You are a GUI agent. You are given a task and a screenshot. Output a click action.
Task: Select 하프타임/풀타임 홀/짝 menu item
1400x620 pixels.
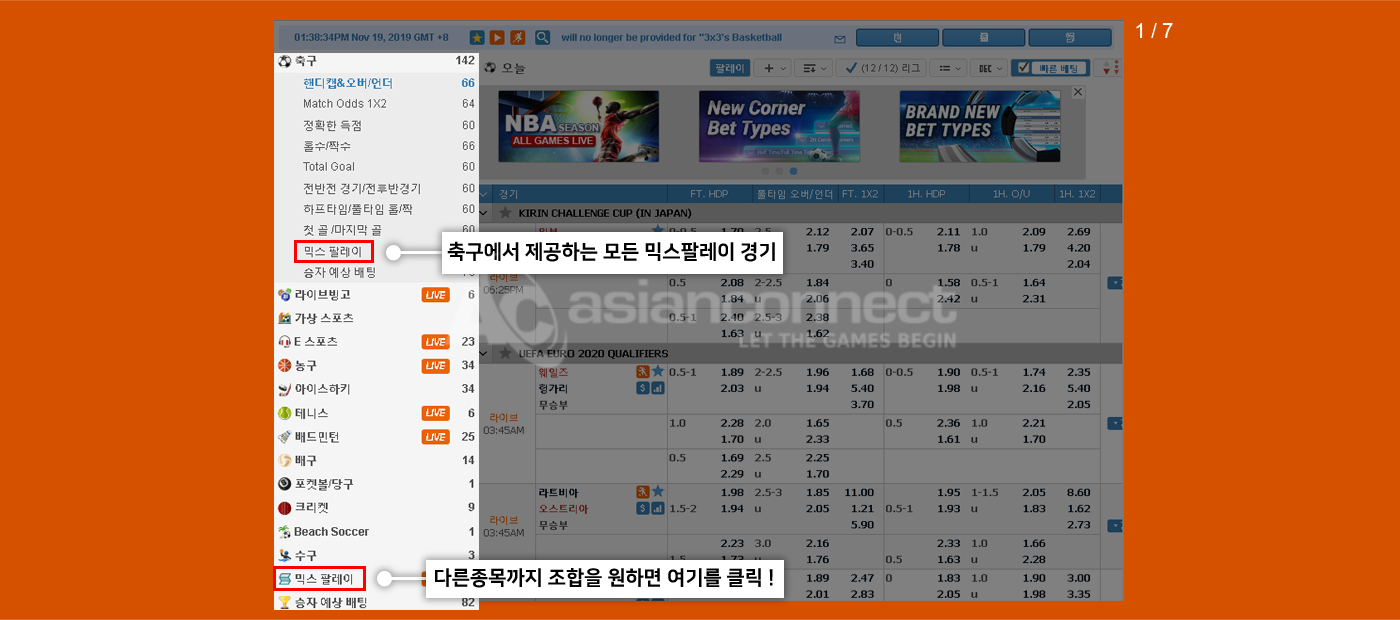coord(358,209)
